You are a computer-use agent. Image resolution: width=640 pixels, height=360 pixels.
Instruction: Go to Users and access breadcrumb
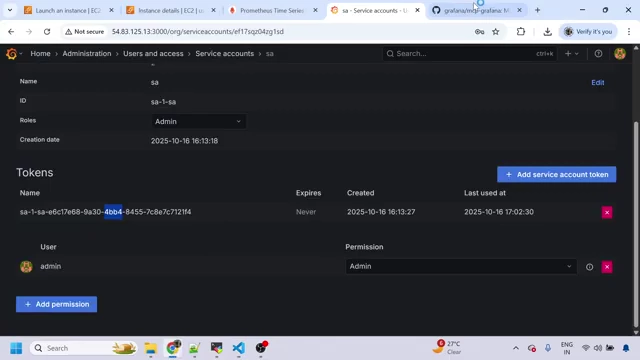153,53
